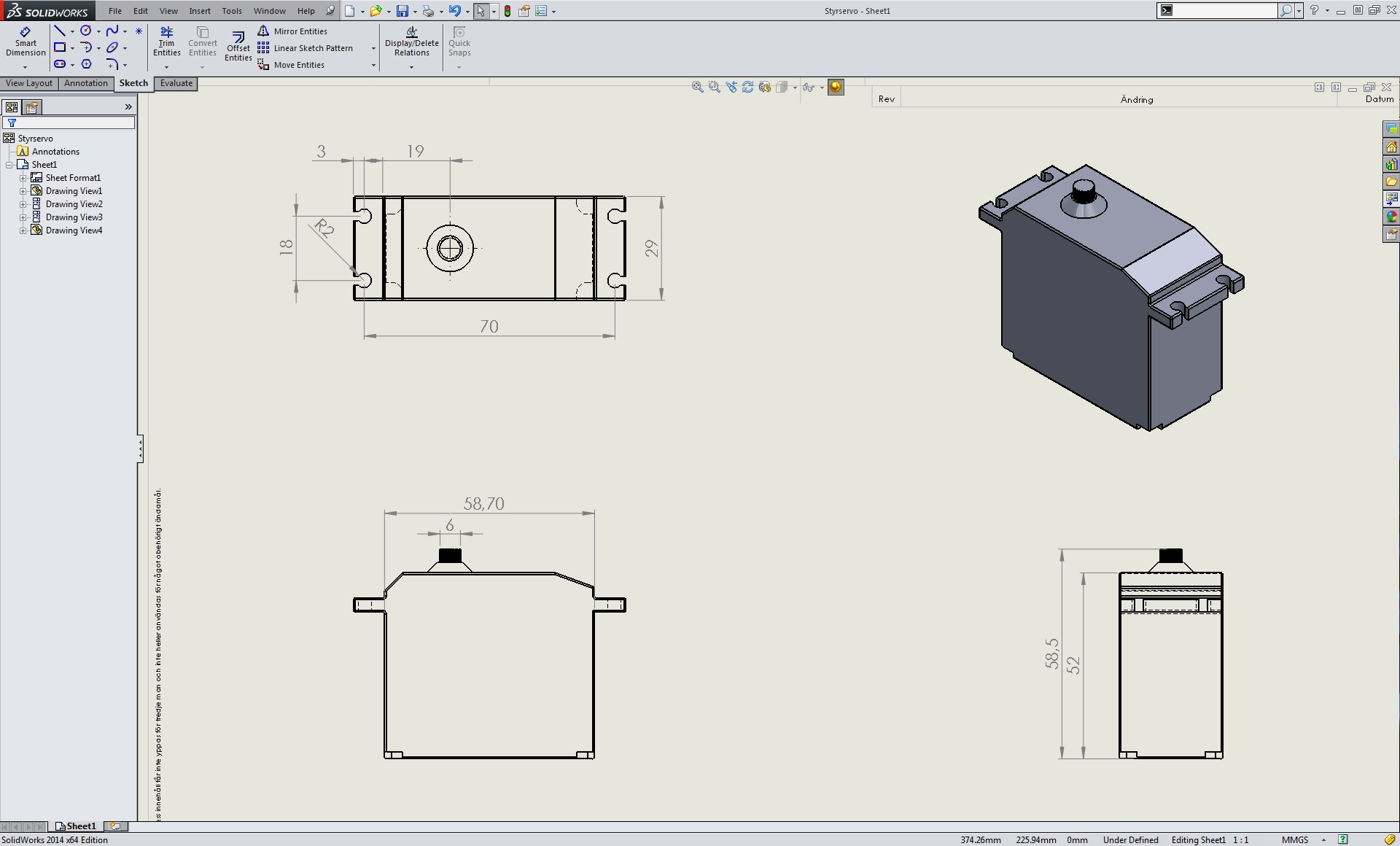Choose the Ellipse sketch tool
This screenshot has height=846, width=1400.
click(112, 47)
